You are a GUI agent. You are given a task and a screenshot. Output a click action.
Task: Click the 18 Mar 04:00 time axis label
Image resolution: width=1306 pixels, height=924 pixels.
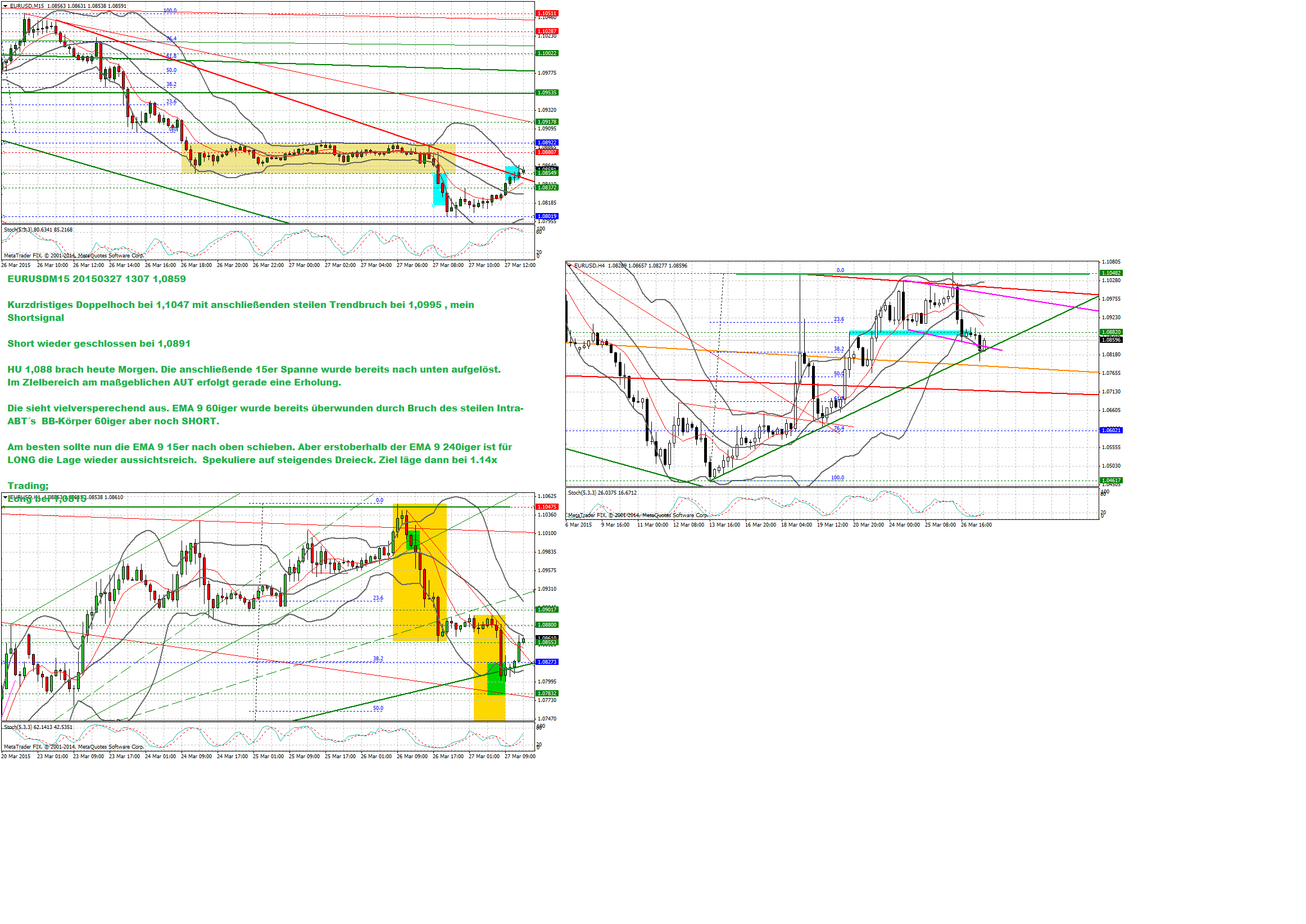tap(796, 525)
